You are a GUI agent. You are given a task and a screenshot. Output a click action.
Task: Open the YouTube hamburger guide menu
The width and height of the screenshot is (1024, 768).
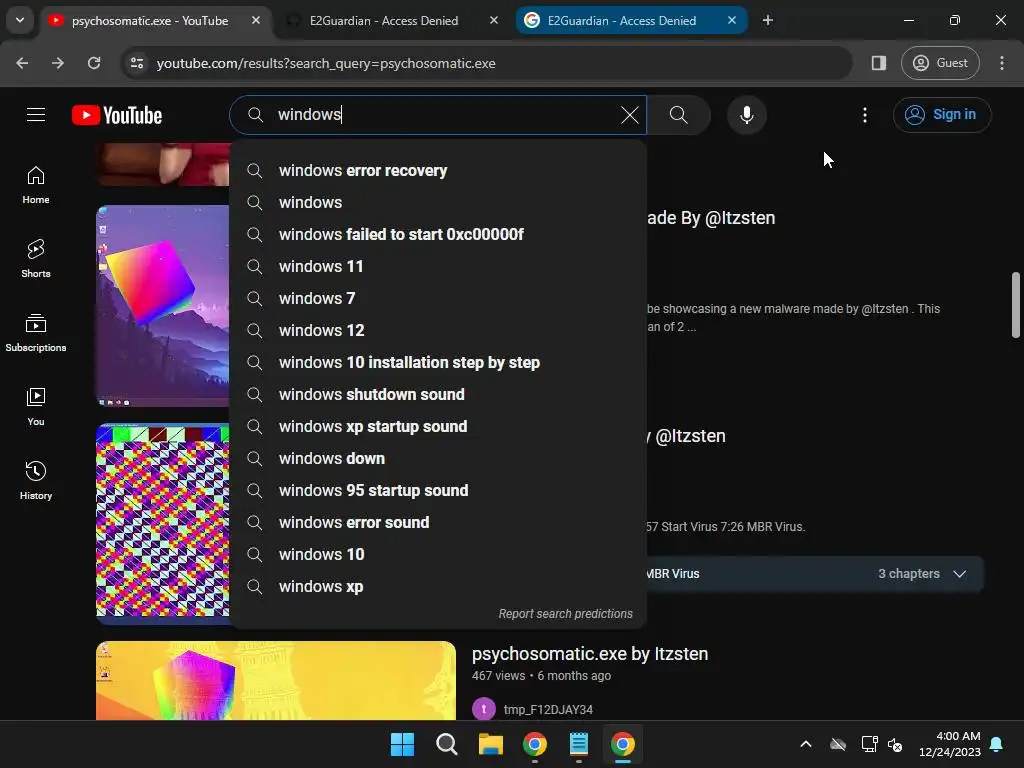pos(36,115)
